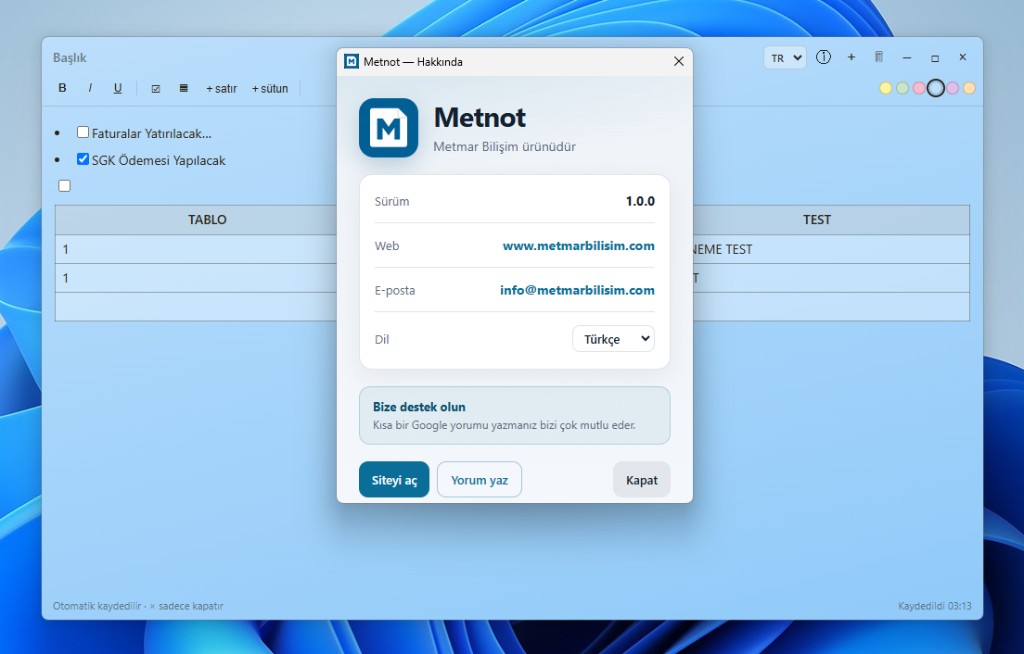Screen dimensions: 1024x654
Task: Click the Metnot icon in dialog title bar
Action: 351,61
